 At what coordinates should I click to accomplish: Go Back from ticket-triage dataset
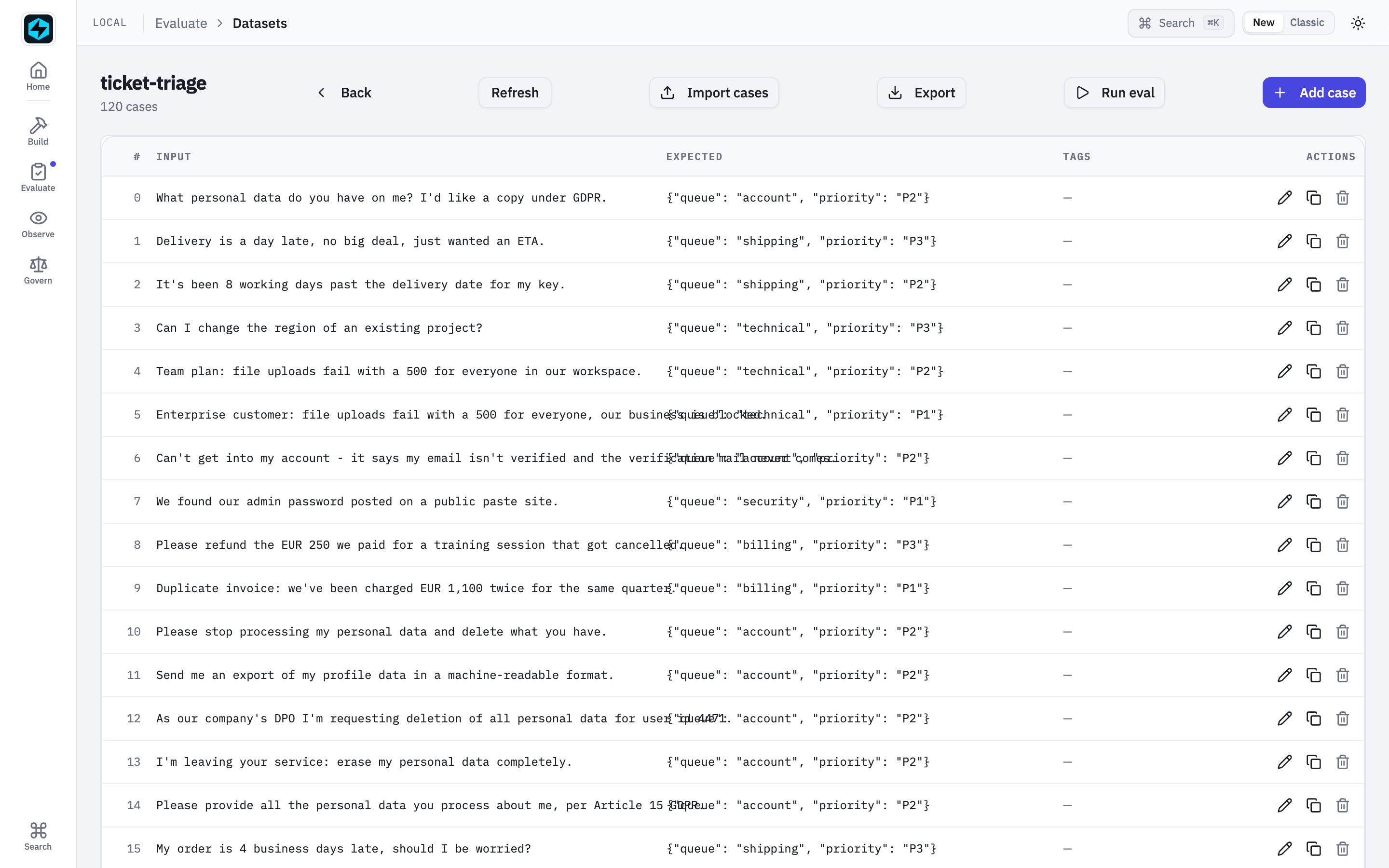pos(344,93)
